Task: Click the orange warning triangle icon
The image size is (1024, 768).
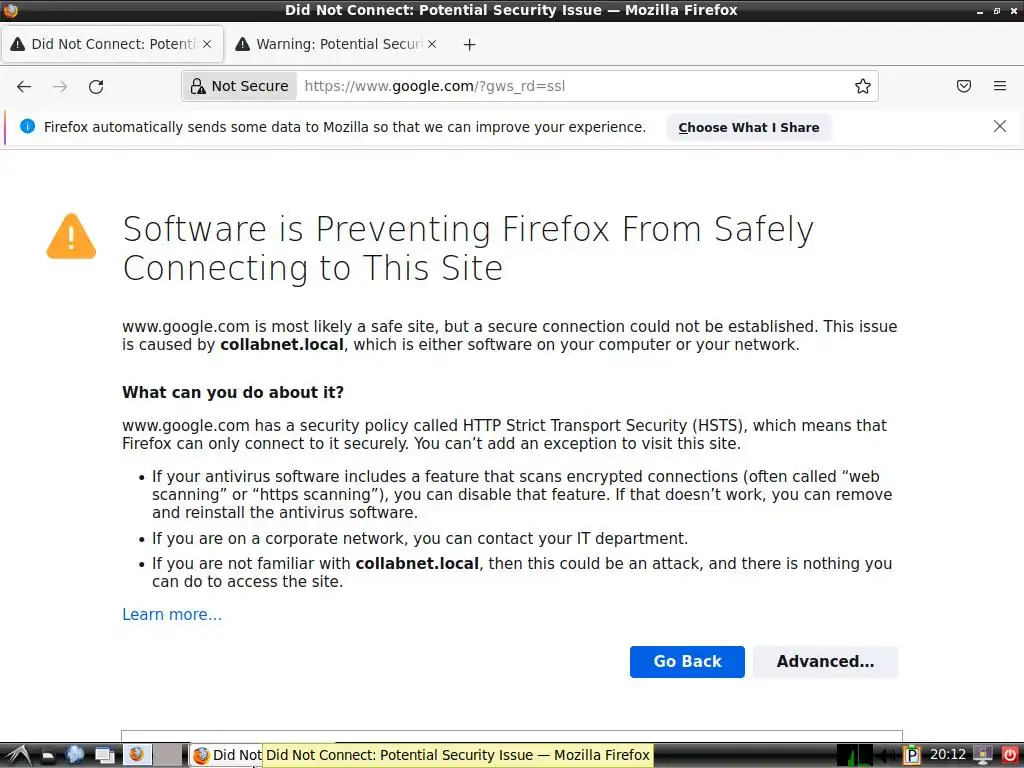Action: click(71, 236)
